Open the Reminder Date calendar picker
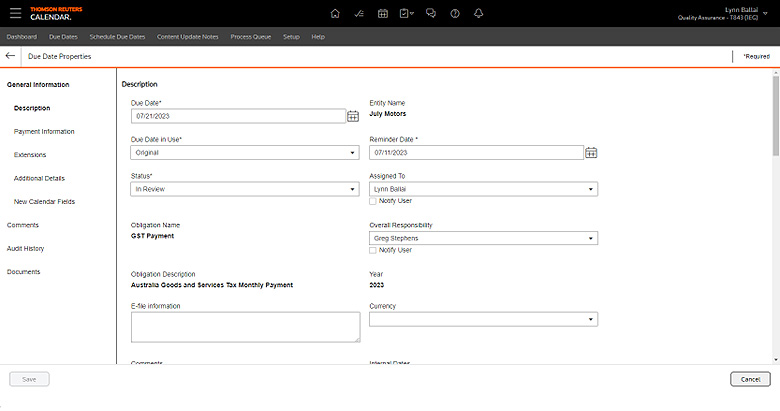Screen dimensions: 780x411 591,153
